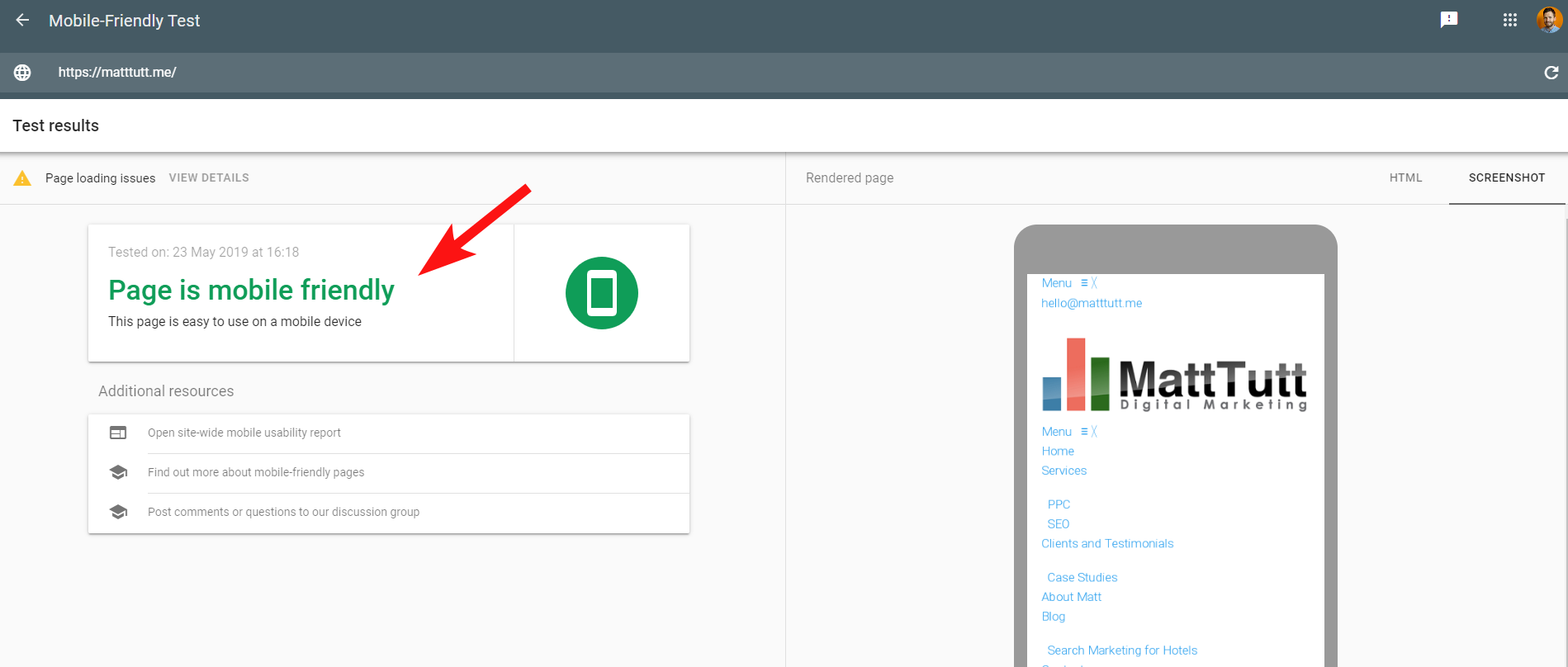Switch to the HTML tab
1568x667 pixels.
(x=1405, y=177)
